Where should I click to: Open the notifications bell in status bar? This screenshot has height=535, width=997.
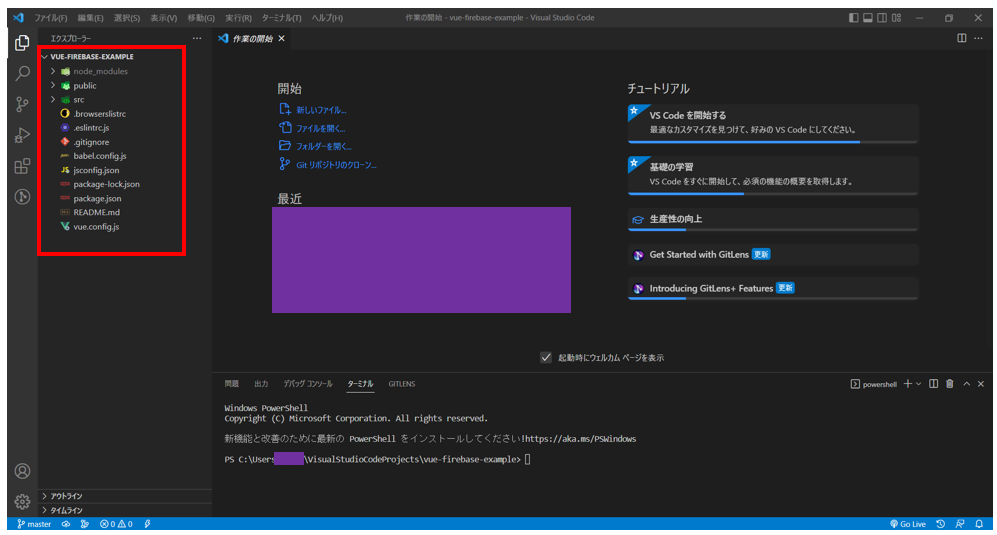click(x=979, y=524)
